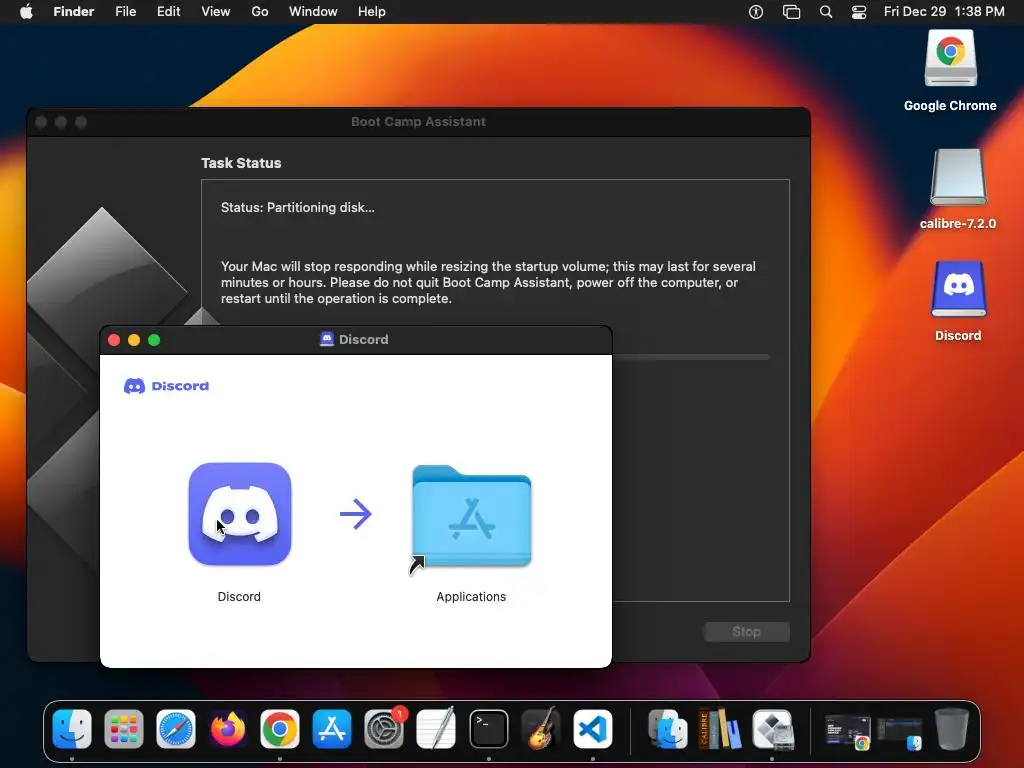
Task: Open Spotlight search in menu bar
Action: [x=825, y=12]
